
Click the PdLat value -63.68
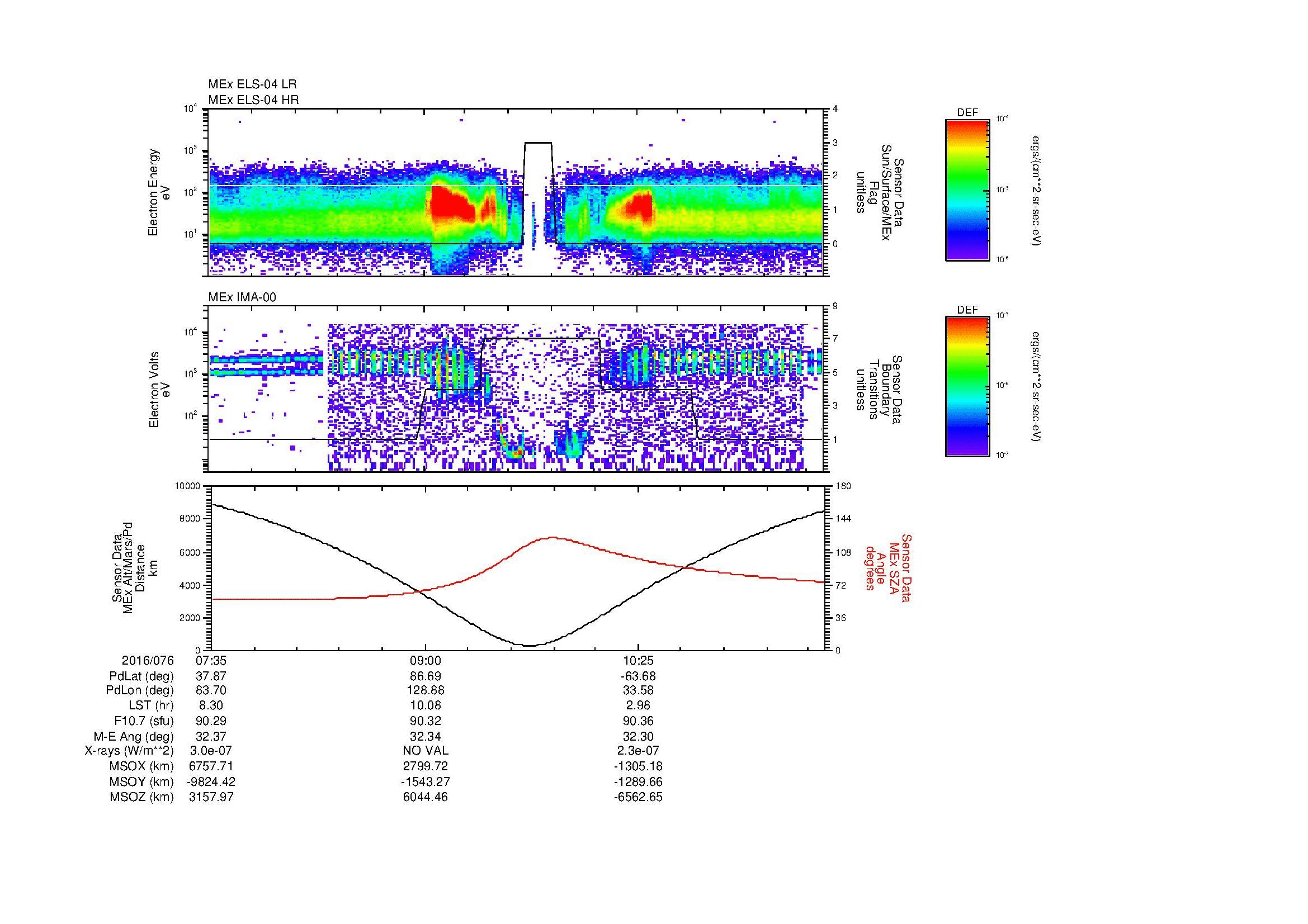click(638, 676)
